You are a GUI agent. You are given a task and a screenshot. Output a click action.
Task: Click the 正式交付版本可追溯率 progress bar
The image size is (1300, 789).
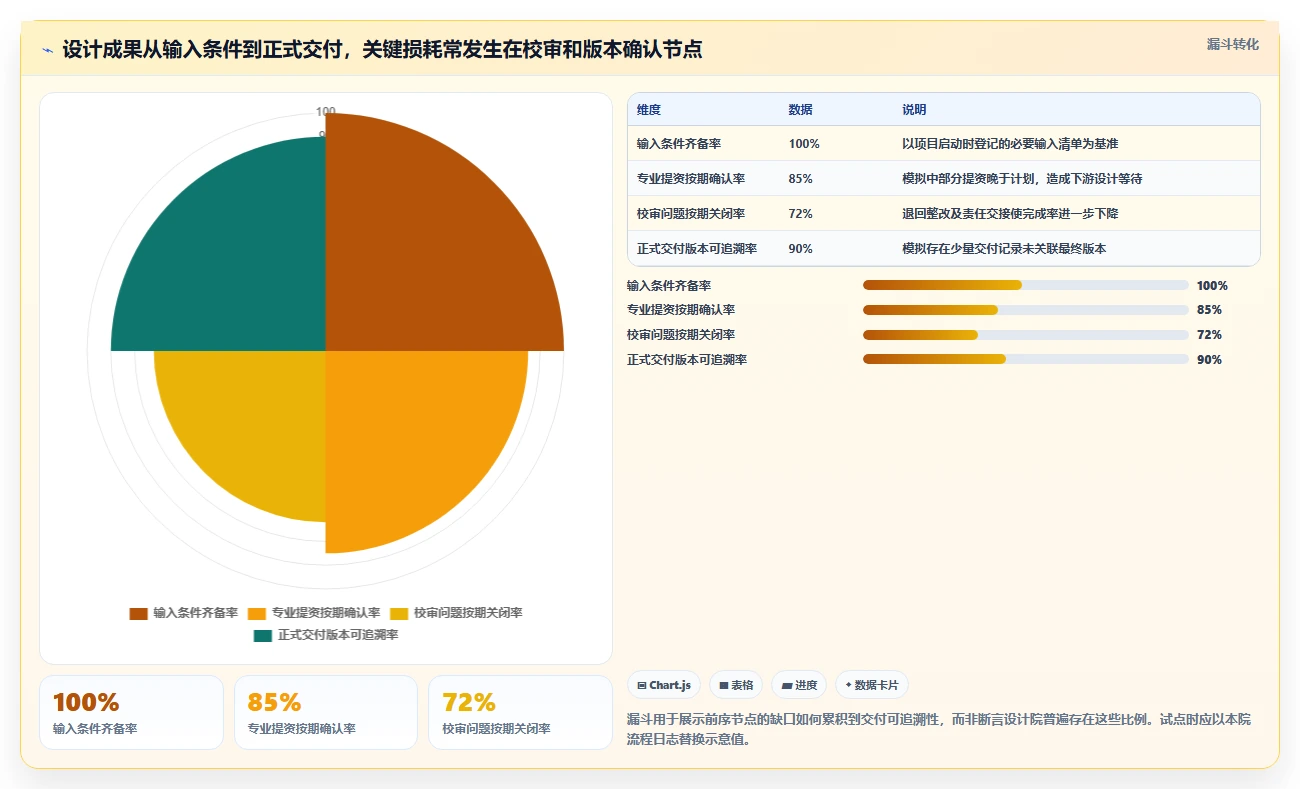1026,360
